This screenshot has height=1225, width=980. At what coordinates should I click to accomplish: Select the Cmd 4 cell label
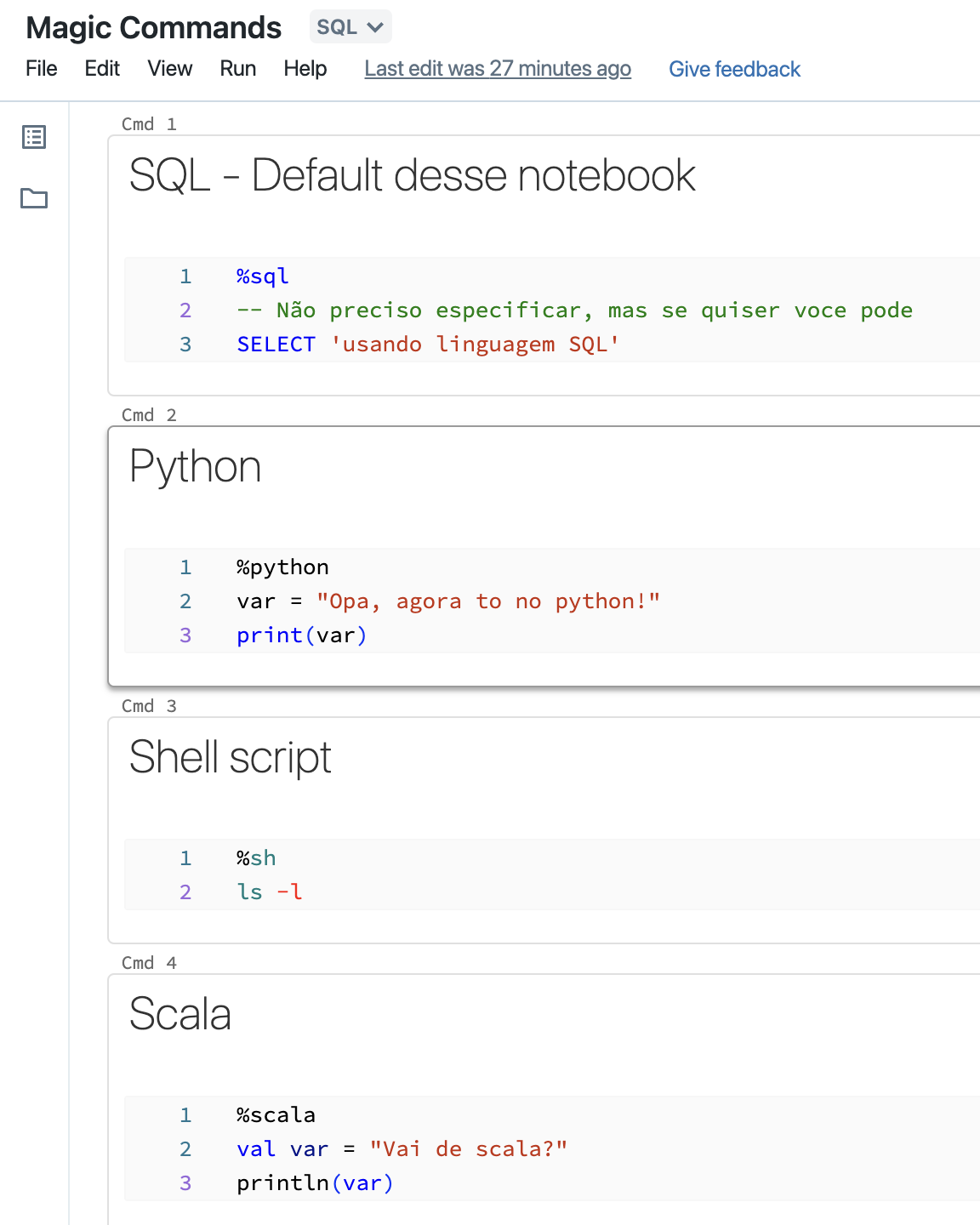click(x=149, y=963)
